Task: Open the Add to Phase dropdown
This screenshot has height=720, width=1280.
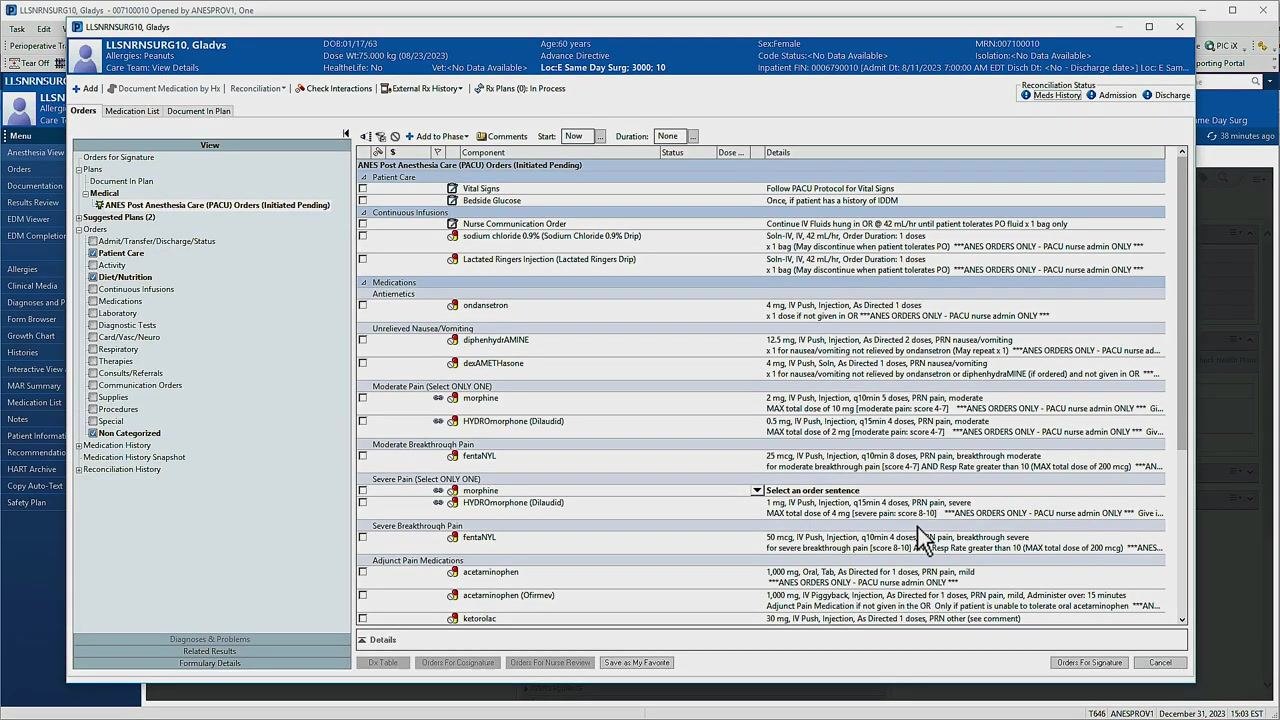Action: [x=437, y=137]
